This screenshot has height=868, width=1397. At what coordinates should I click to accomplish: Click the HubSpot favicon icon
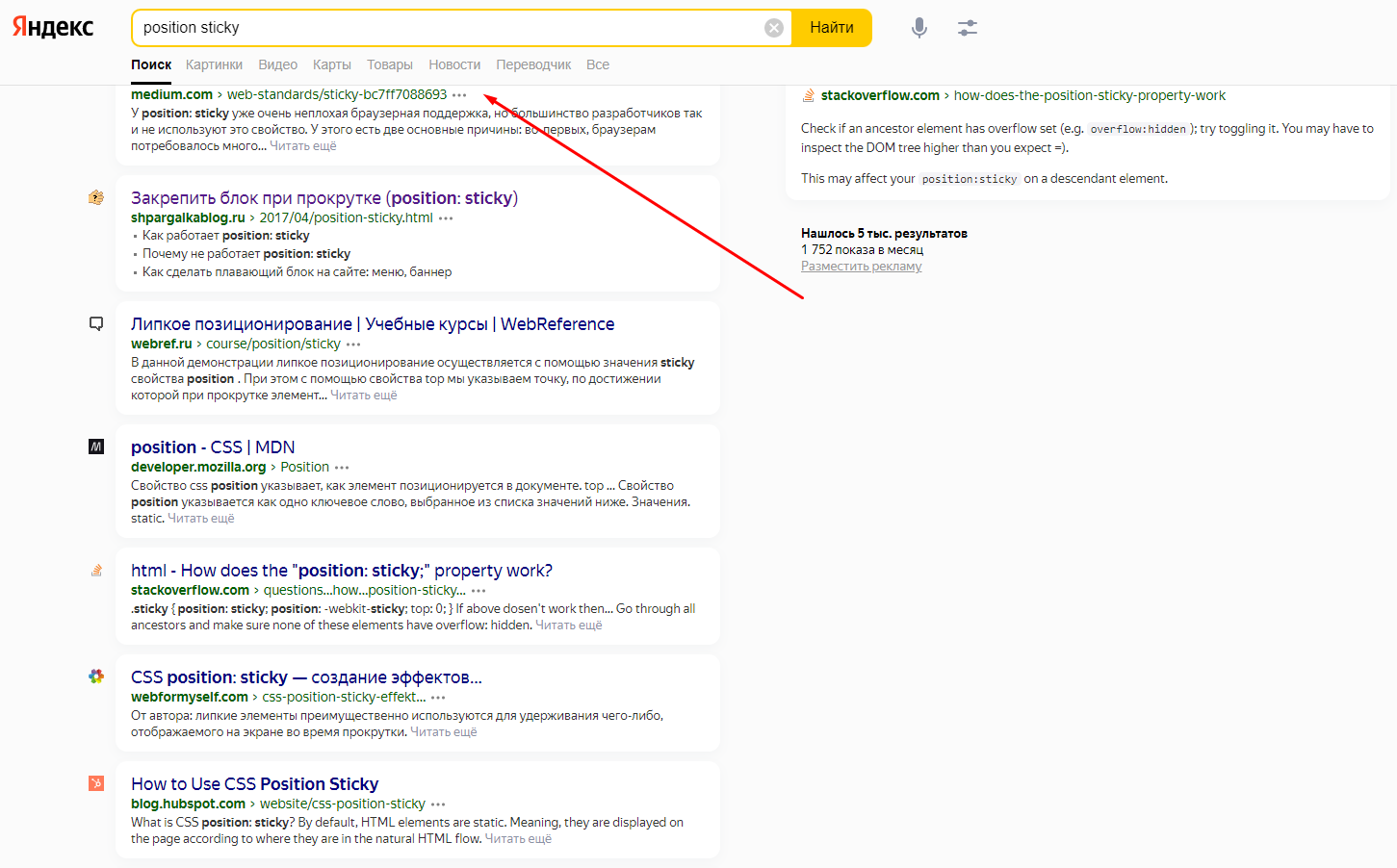point(96,783)
